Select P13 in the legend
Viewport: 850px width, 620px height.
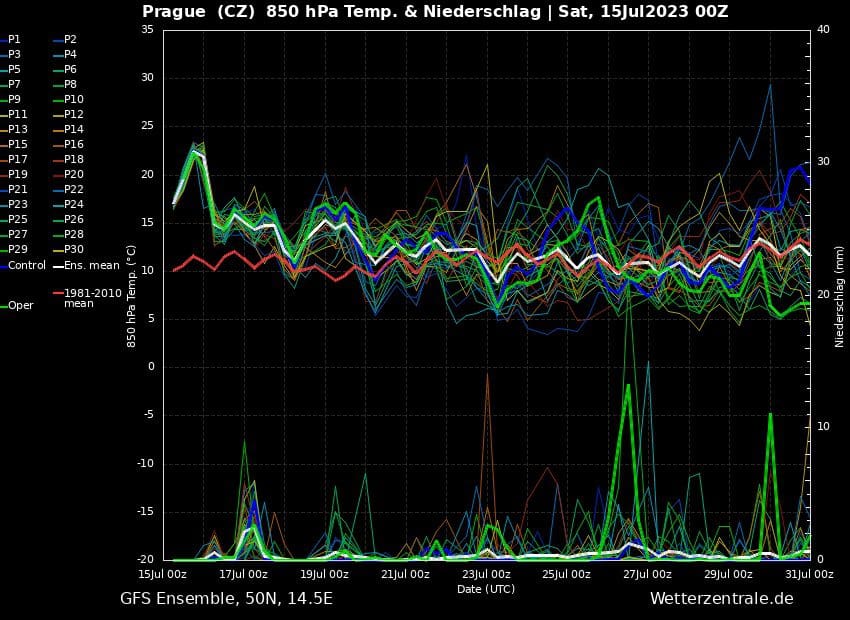click(17, 129)
